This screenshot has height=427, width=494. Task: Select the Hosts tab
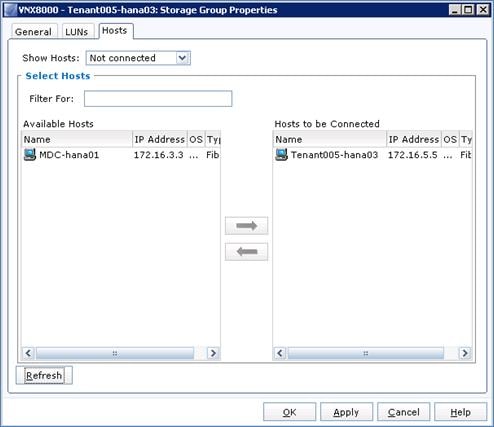tap(115, 31)
